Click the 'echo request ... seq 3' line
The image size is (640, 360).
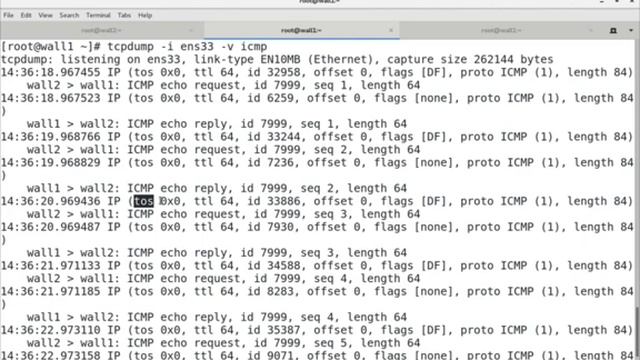point(223,214)
